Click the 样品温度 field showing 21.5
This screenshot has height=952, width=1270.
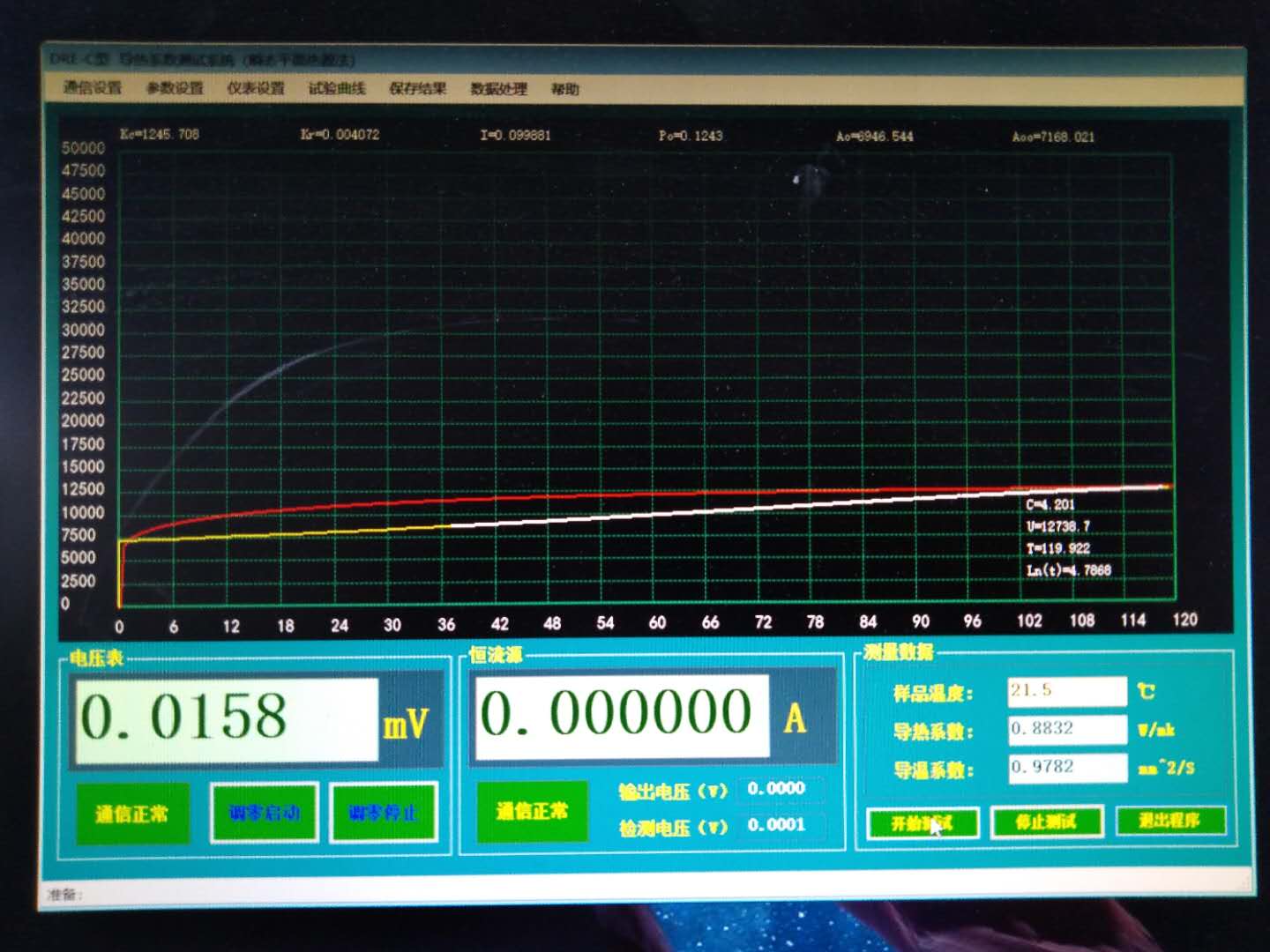click(x=1067, y=691)
